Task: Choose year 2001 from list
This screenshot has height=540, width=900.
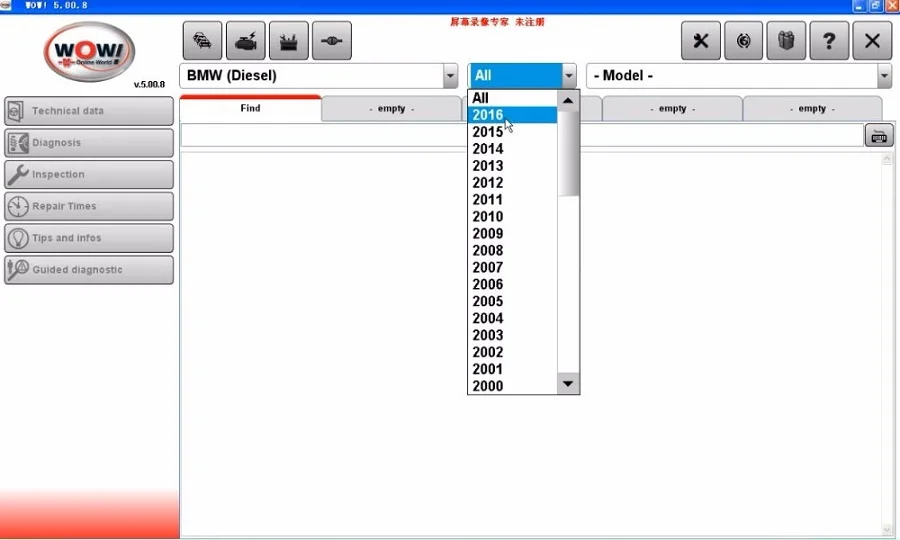Action: click(x=513, y=369)
